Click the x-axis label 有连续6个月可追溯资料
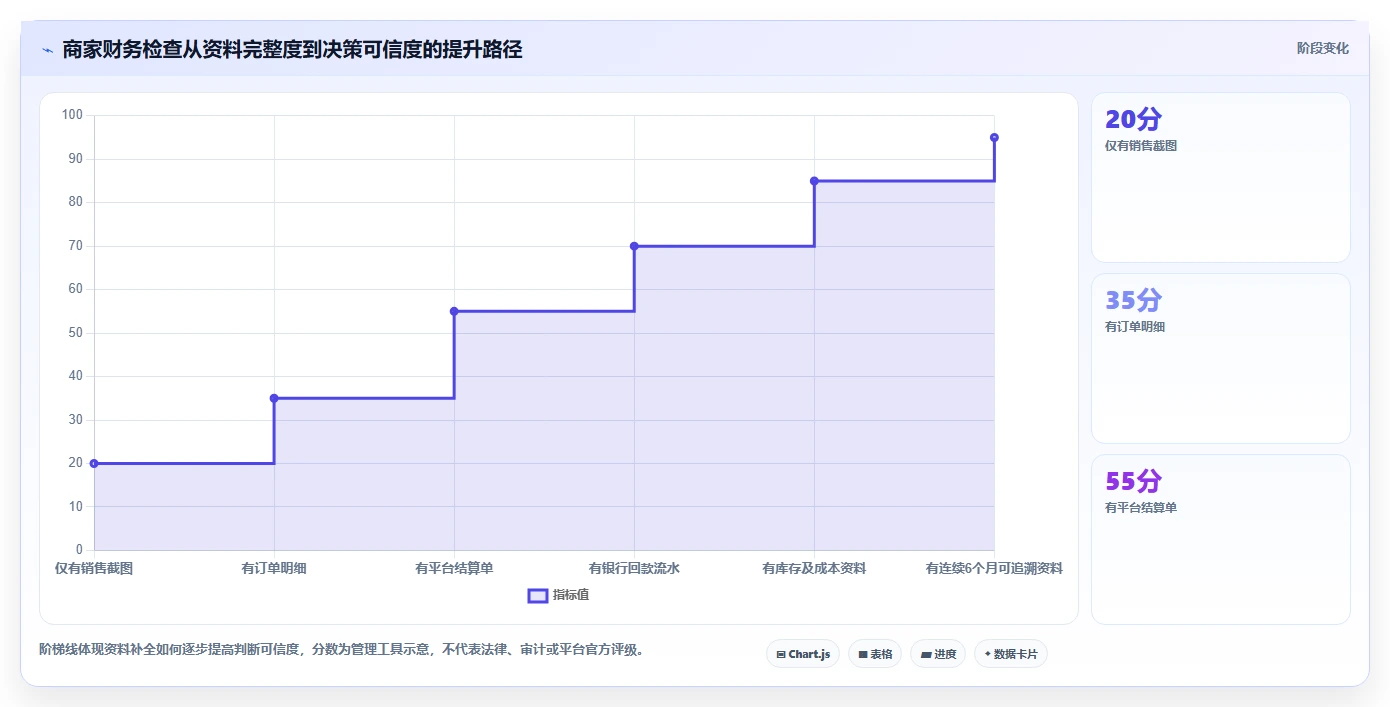Image resolution: width=1390 pixels, height=707 pixels. 994,568
